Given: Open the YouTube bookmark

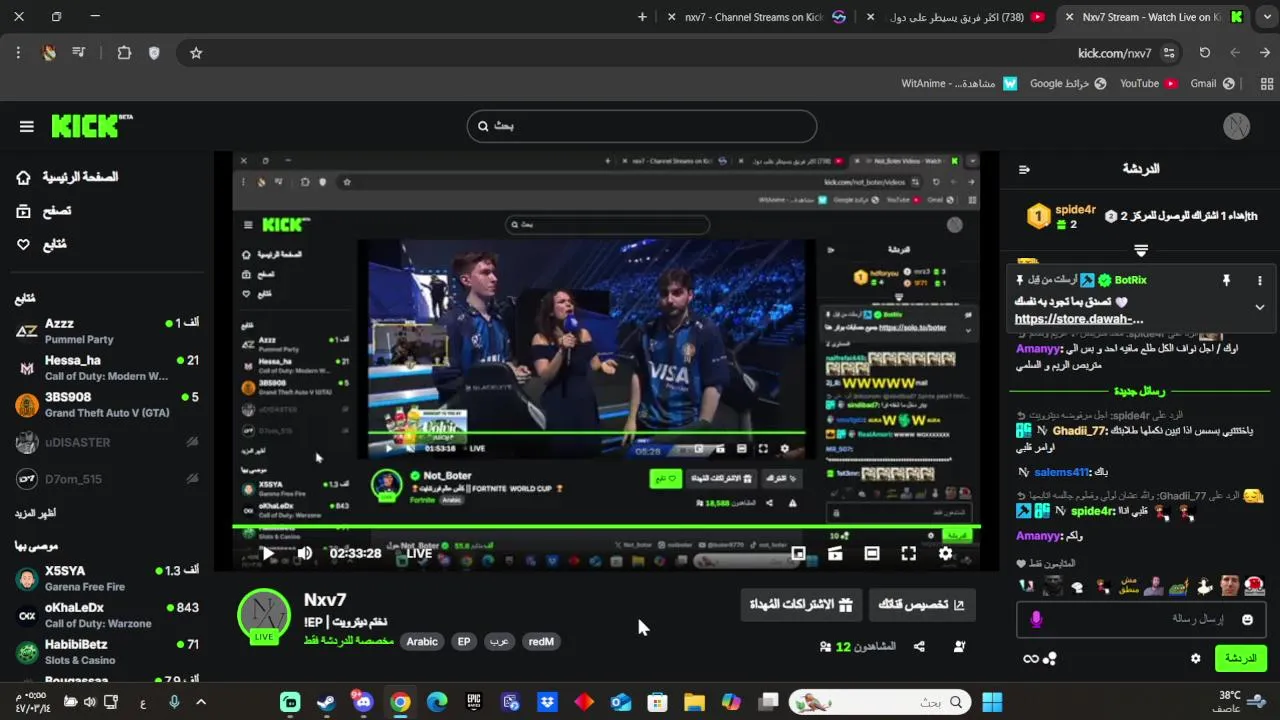Looking at the screenshot, I should click(1148, 84).
